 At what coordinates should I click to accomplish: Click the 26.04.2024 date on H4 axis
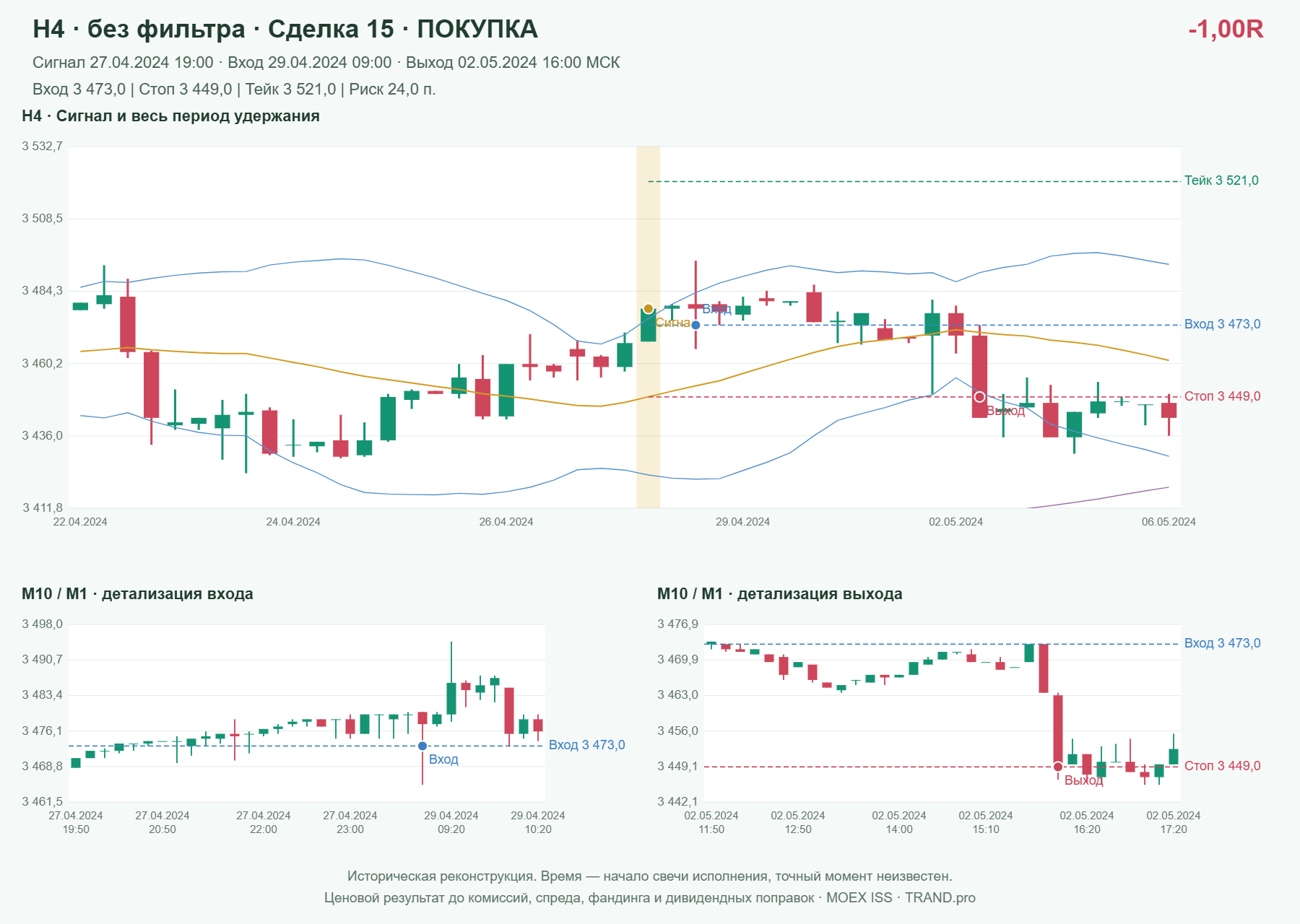tap(506, 522)
